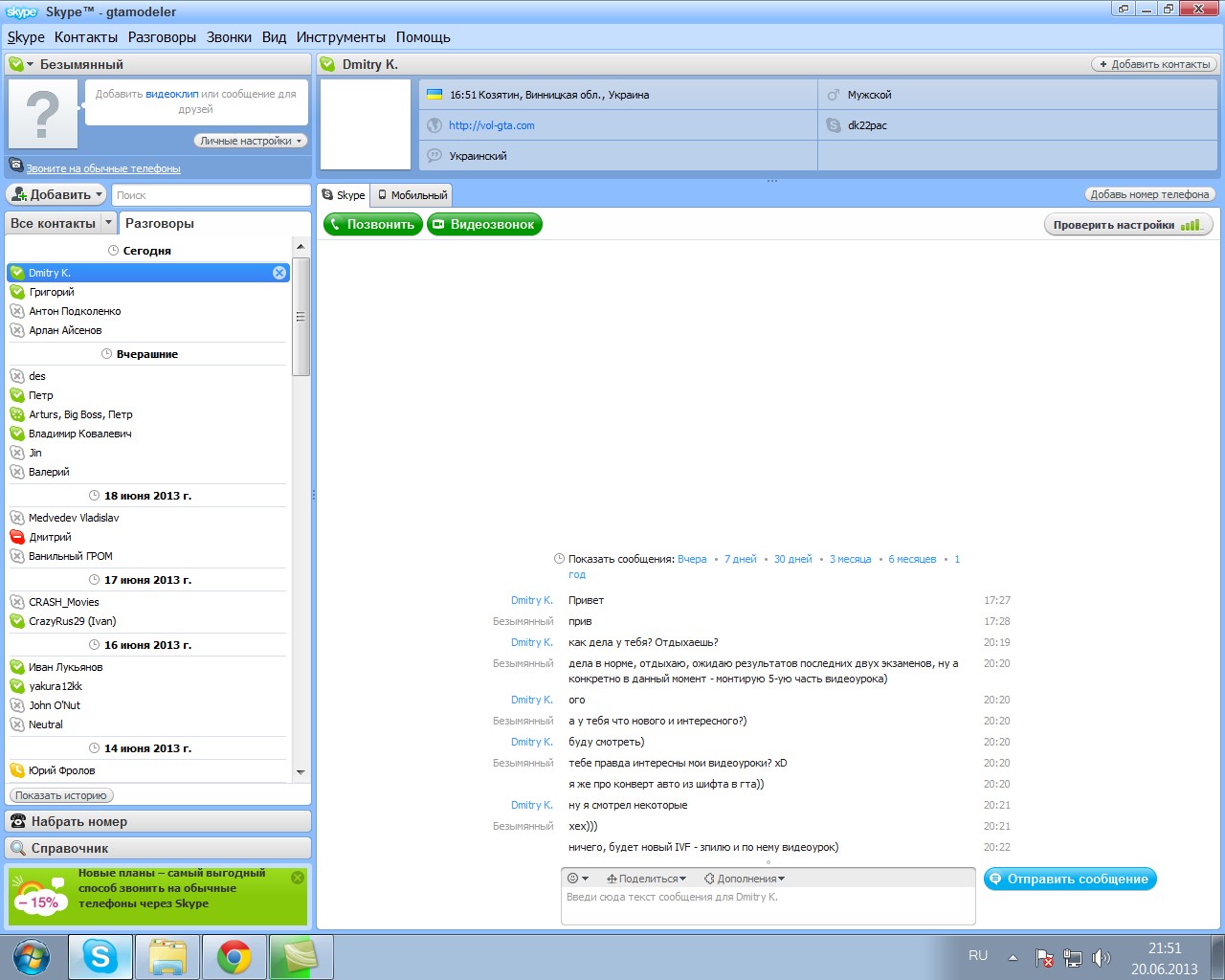
Task: Click Dmitry K. status icon in header
Action: coord(328,64)
